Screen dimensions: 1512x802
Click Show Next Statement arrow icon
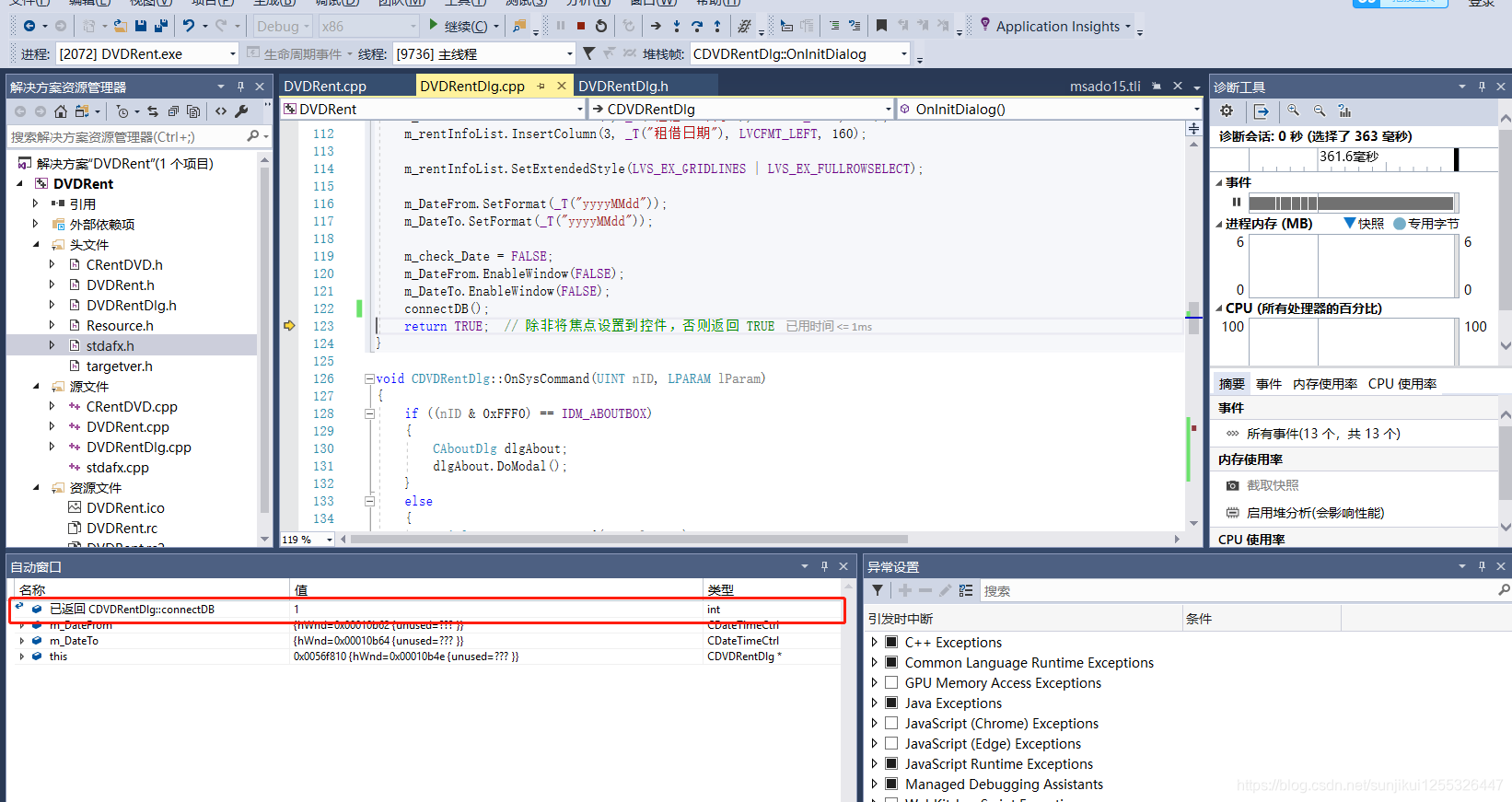coord(656,26)
